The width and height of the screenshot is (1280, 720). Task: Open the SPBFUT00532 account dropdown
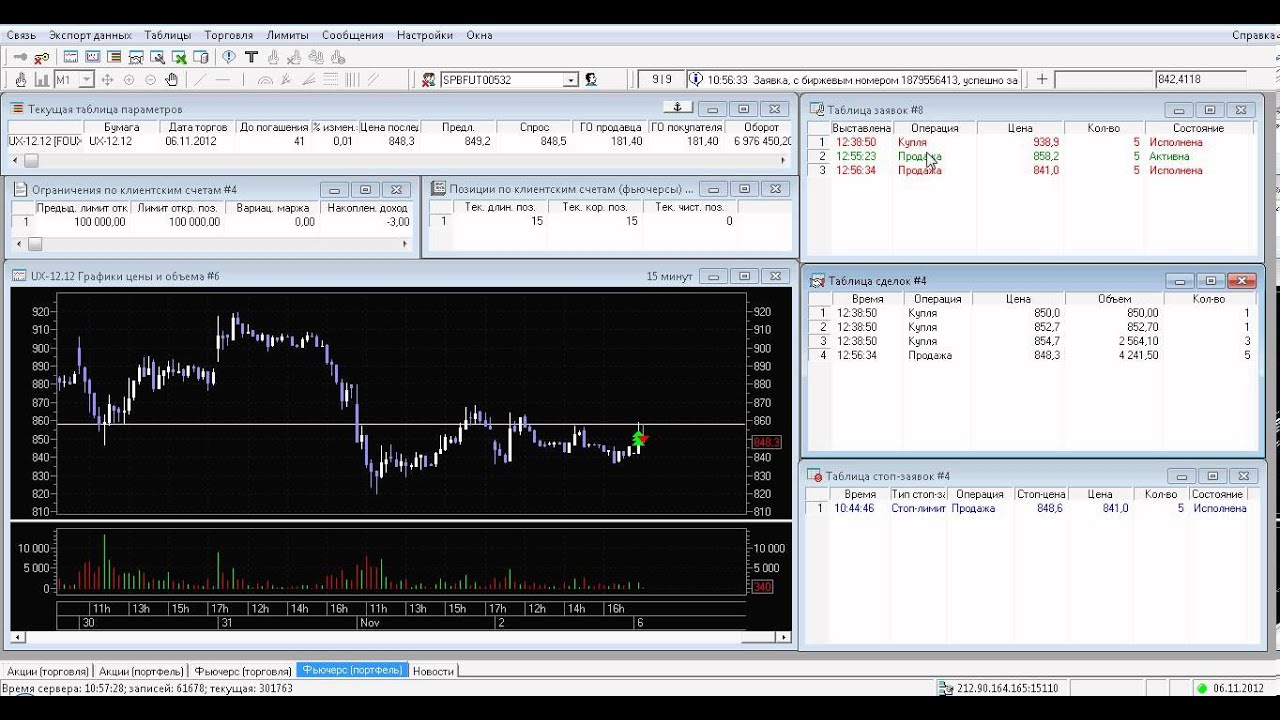571,80
